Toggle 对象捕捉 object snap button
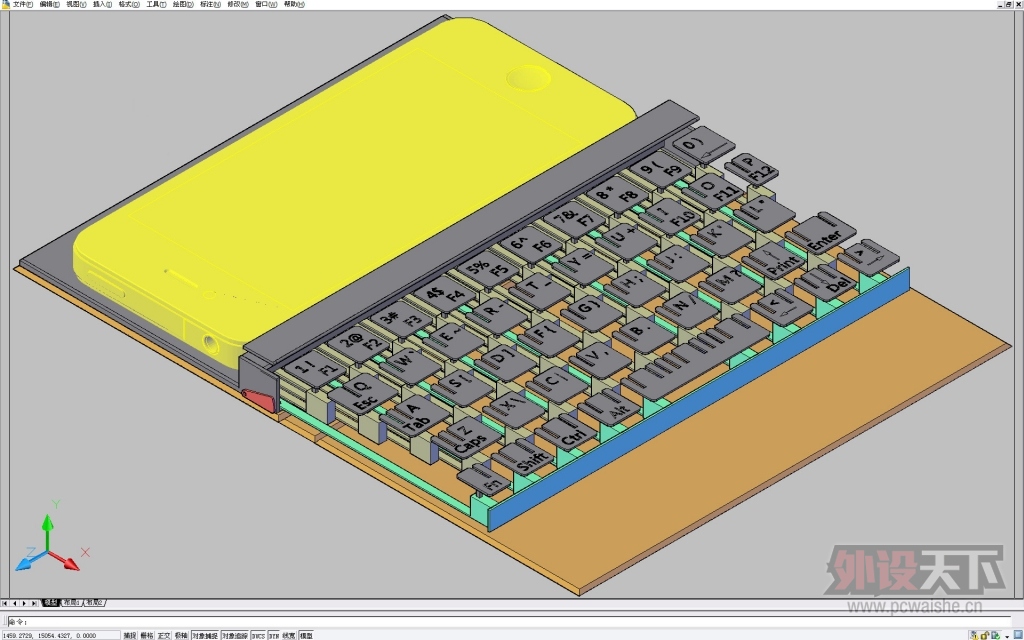 tap(205, 635)
